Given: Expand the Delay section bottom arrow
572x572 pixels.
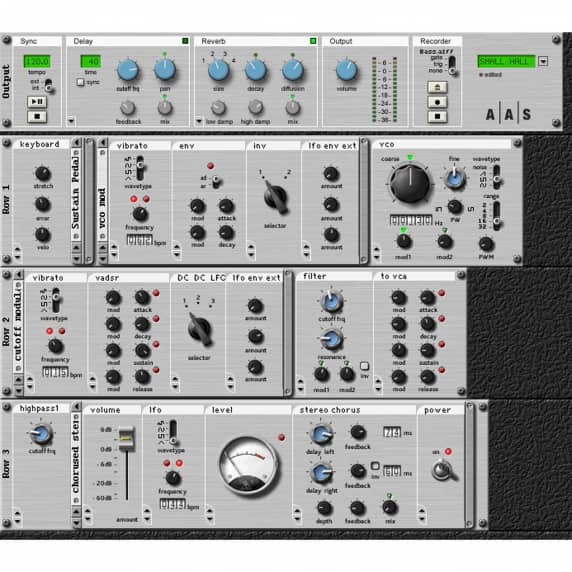Looking at the screenshot, I should 71,120.
